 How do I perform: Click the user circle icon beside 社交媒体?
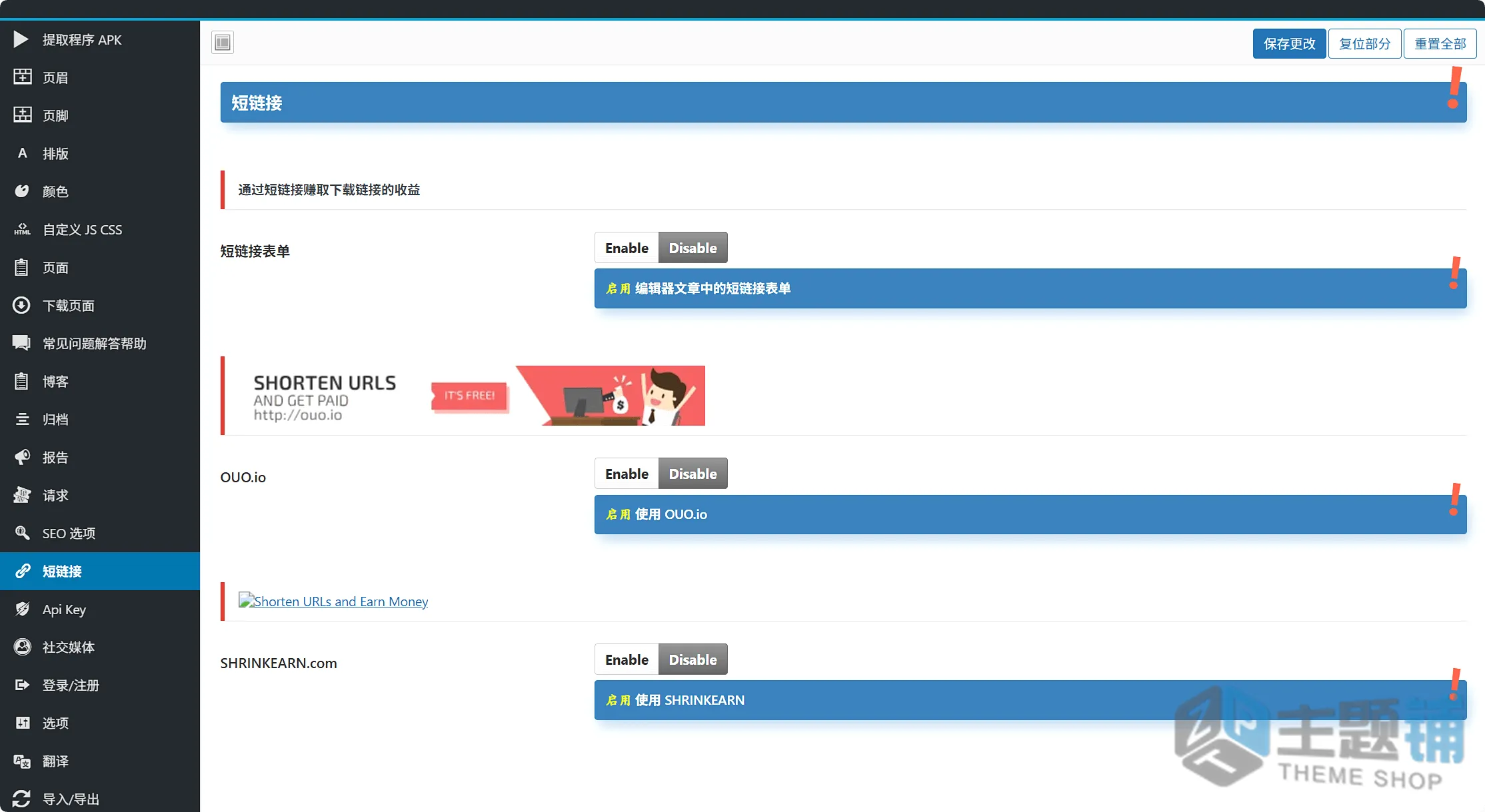22,647
